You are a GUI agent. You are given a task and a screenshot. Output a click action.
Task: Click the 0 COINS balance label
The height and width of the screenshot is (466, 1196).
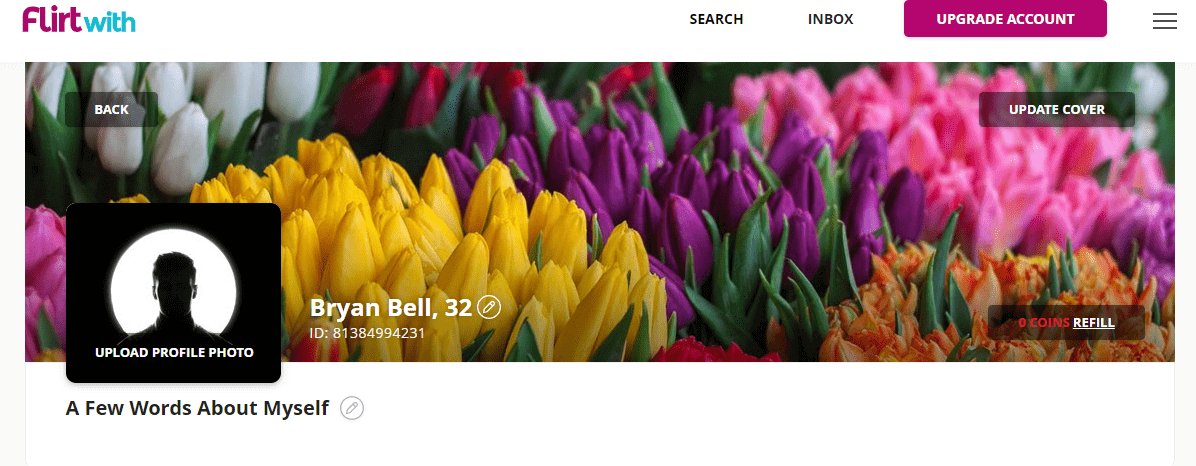tap(1044, 323)
